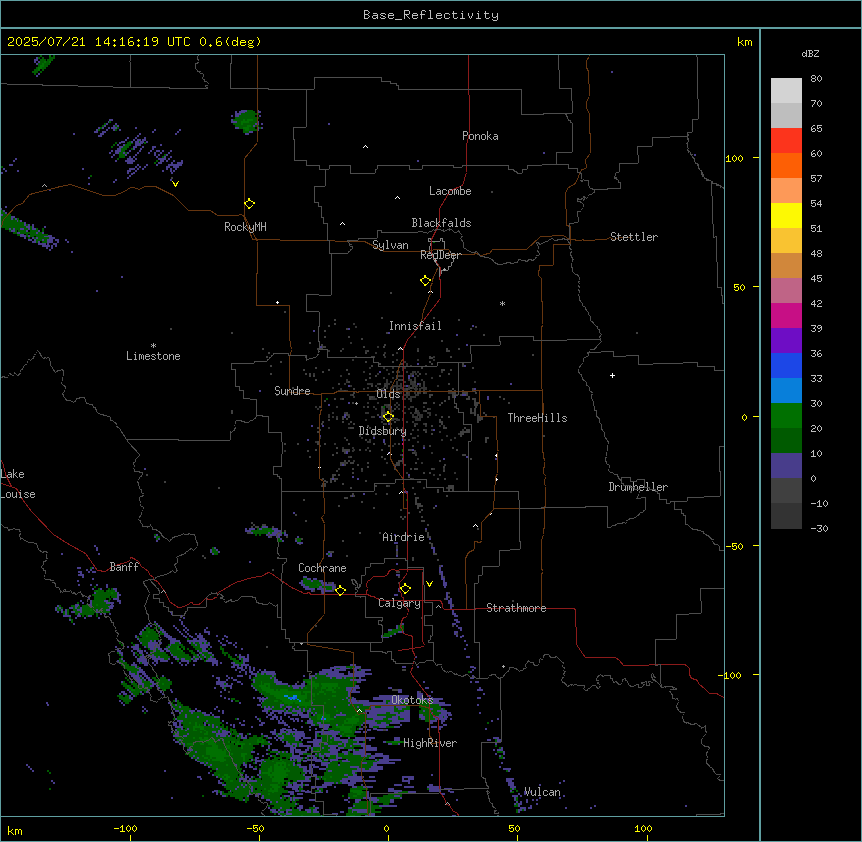Click the Stettler city label
The image size is (862, 842).
[x=634, y=237]
